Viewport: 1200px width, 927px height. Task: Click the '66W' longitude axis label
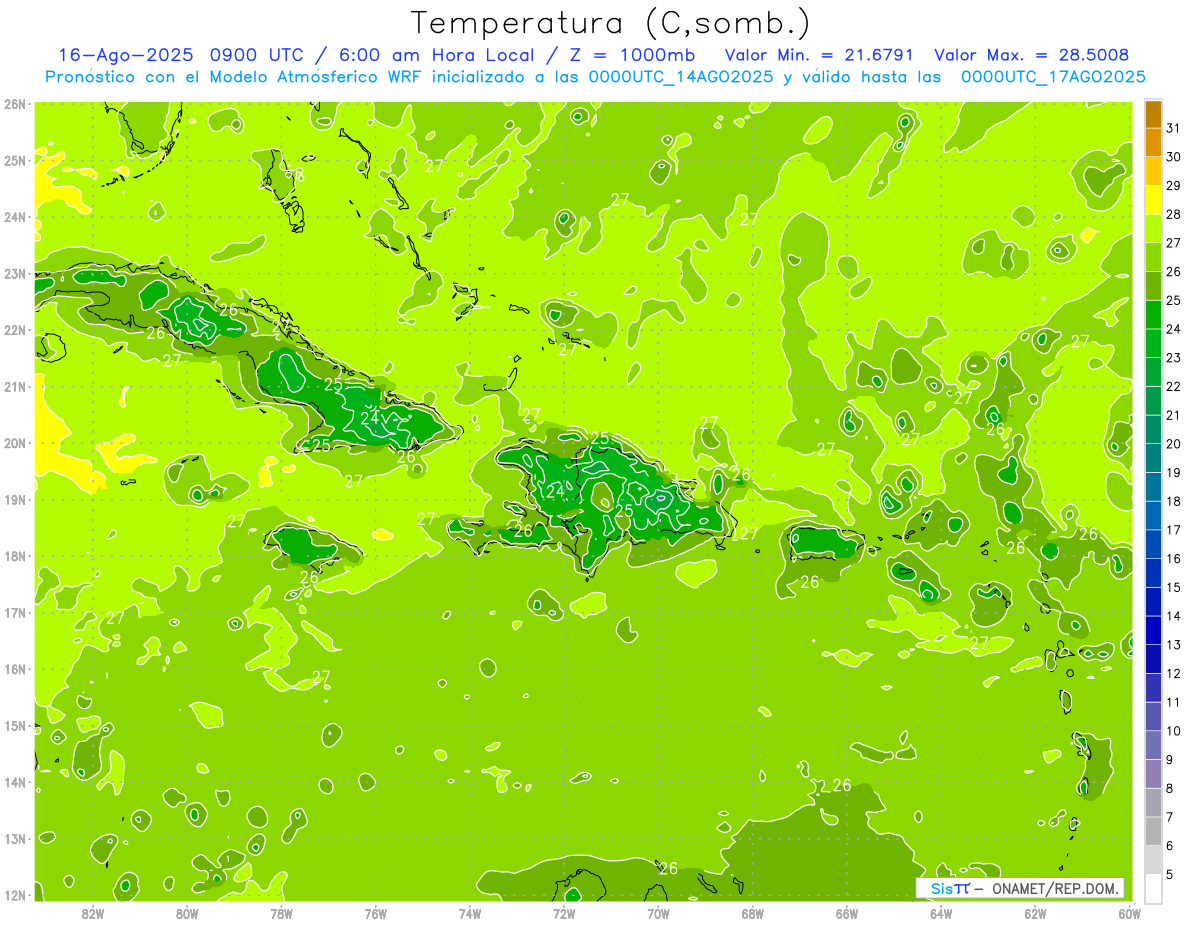(x=847, y=913)
